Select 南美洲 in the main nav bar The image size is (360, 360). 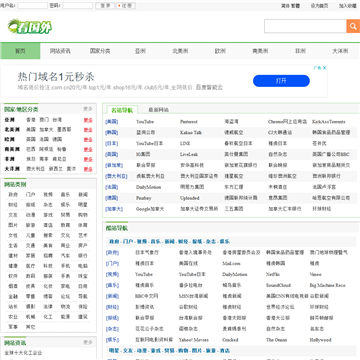click(260, 51)
